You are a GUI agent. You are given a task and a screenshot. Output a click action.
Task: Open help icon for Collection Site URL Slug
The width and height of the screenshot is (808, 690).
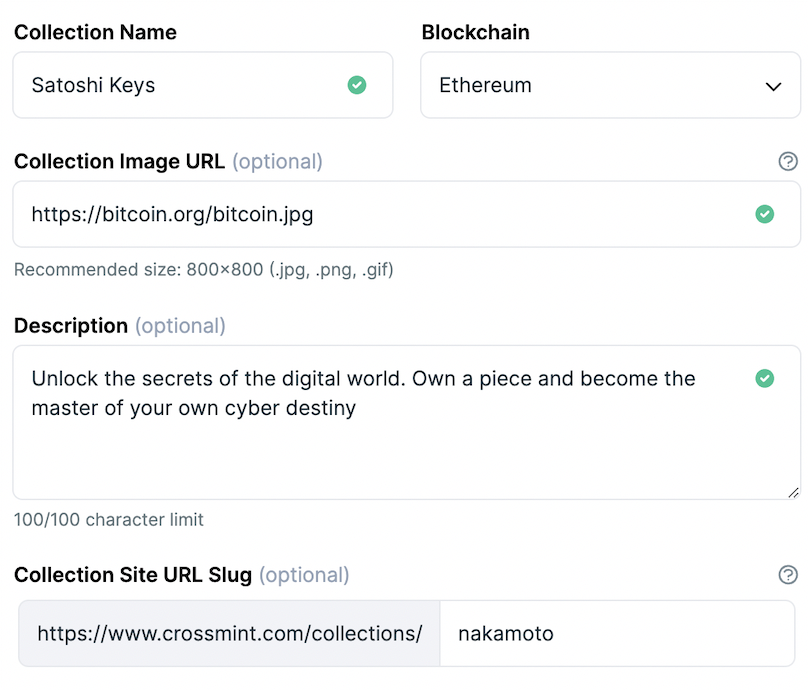(x=788, y=574)
